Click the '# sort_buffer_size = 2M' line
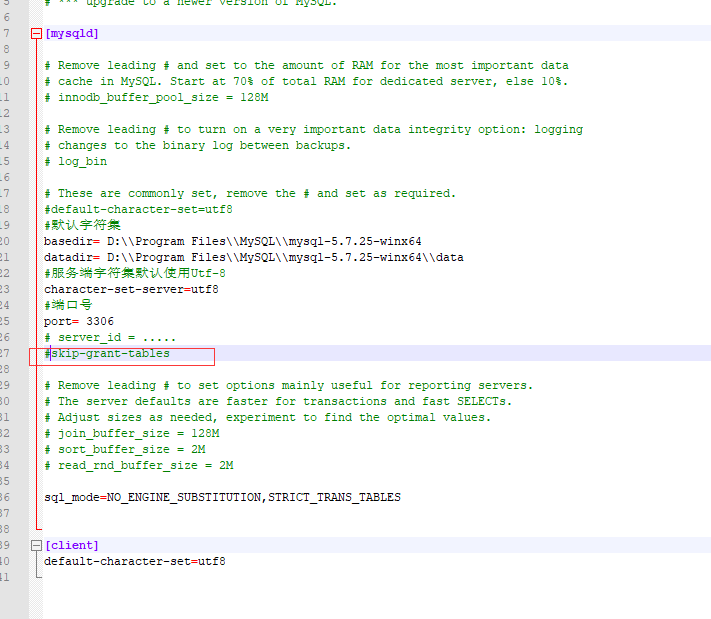Viewport: 711px width, 619px height. 125,449
